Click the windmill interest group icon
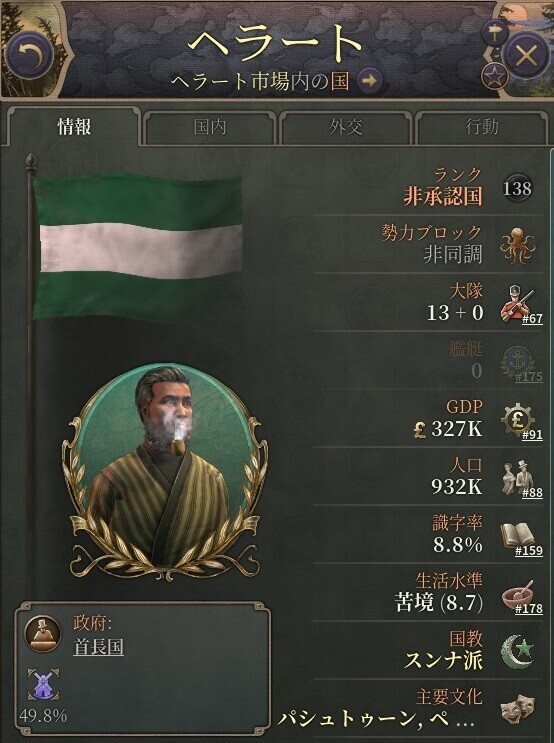Image resolution: width=554 pixels, height=743 pixels. tap(43, 685)
